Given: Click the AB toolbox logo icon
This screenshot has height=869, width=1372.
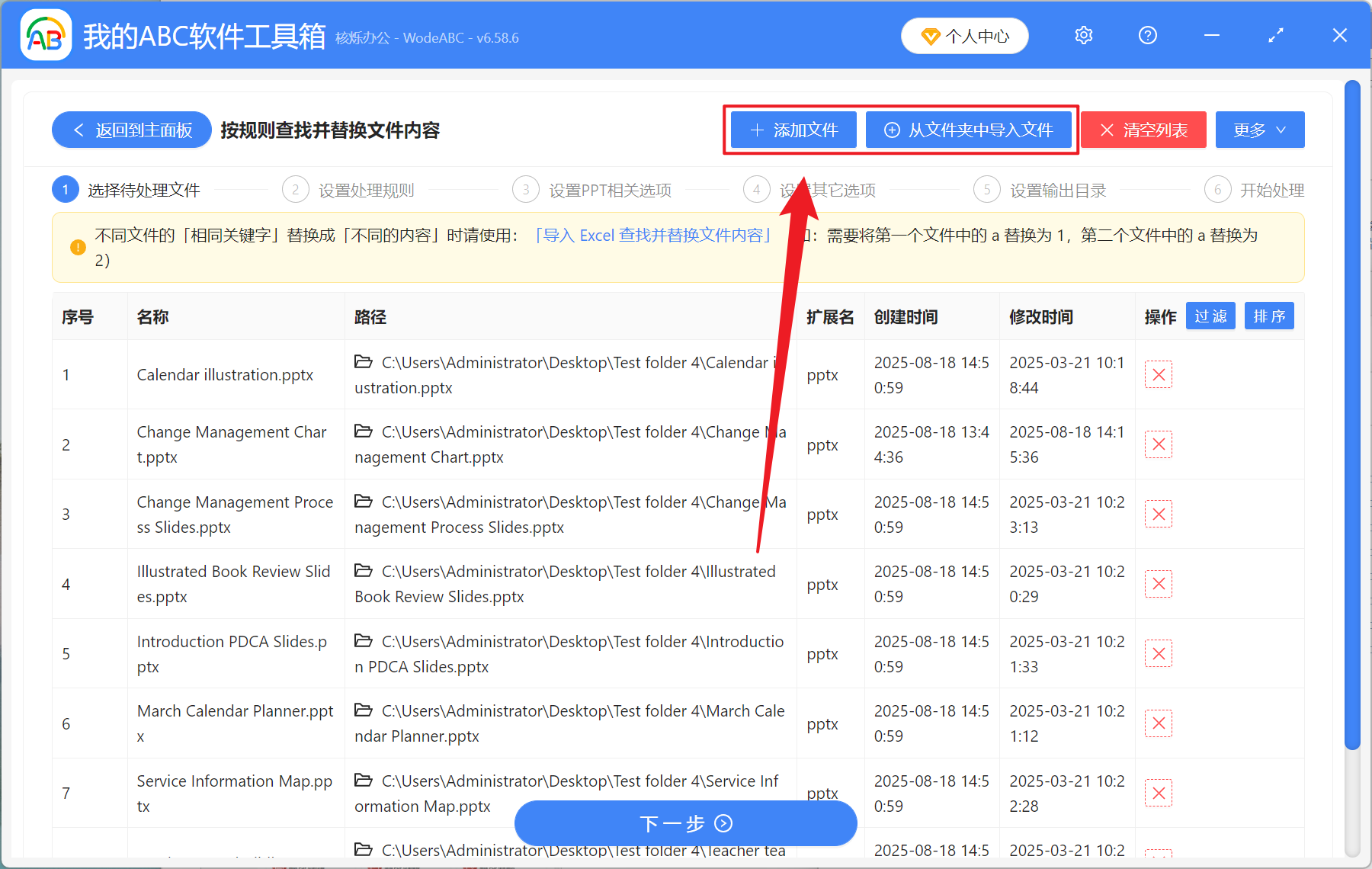Looking at the screenshot, I should click(x=46, y=35).
